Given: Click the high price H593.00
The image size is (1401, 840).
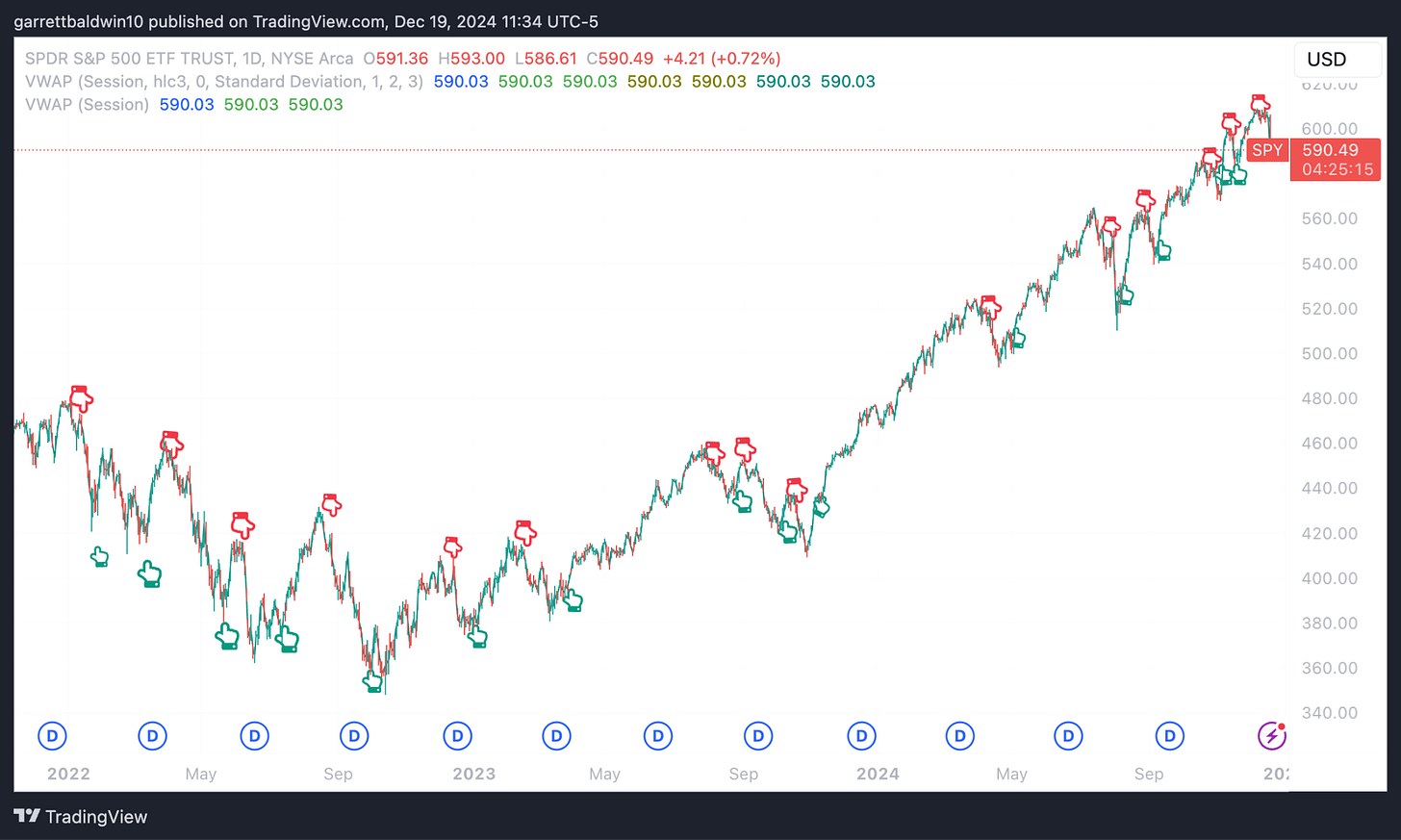Looking at the screenshot, I should (471, 59).
